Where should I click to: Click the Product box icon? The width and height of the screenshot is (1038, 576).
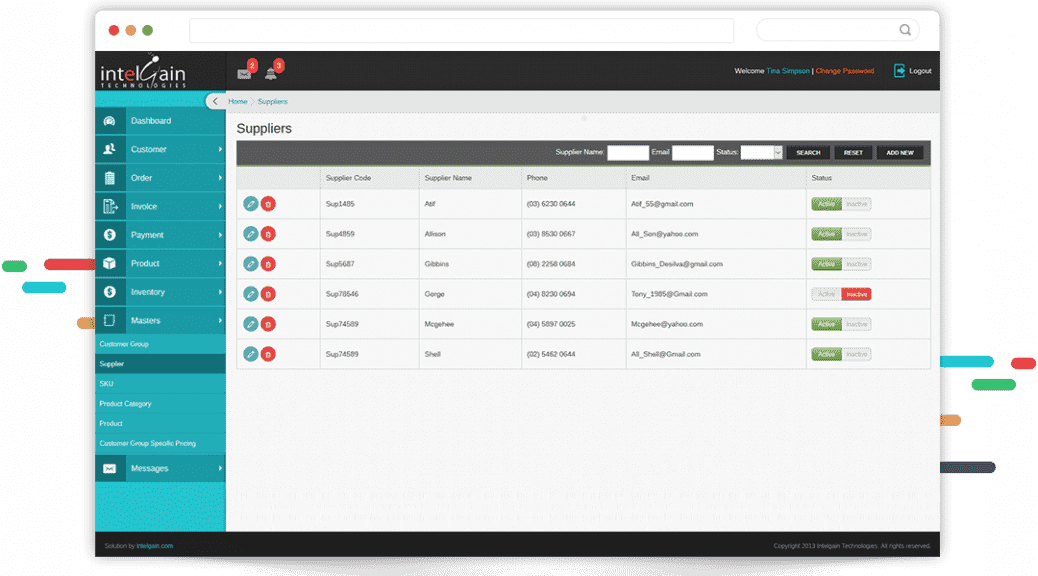[x=110, y=264]
